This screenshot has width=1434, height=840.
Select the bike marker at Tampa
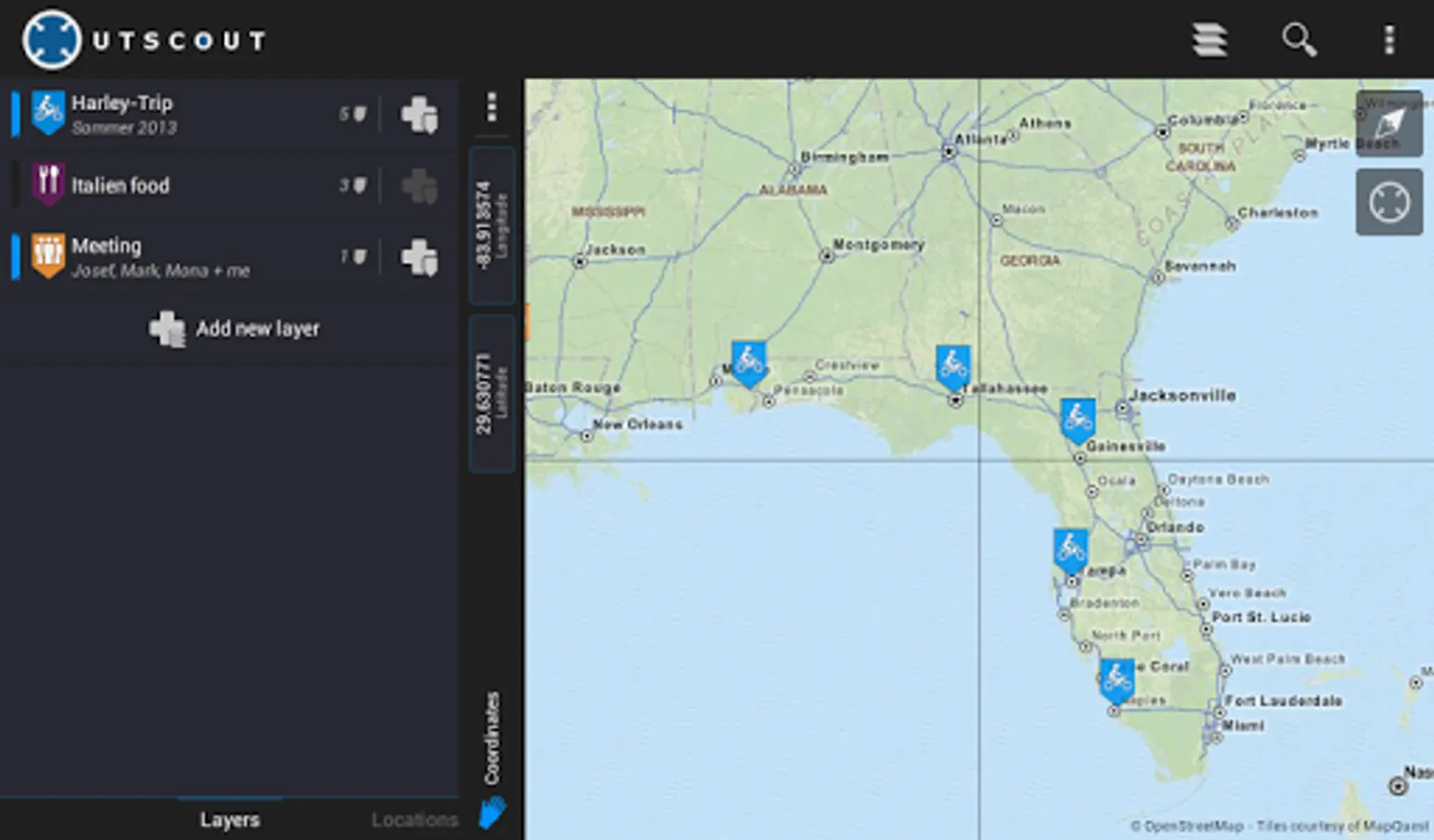[x=1071, y=552]
